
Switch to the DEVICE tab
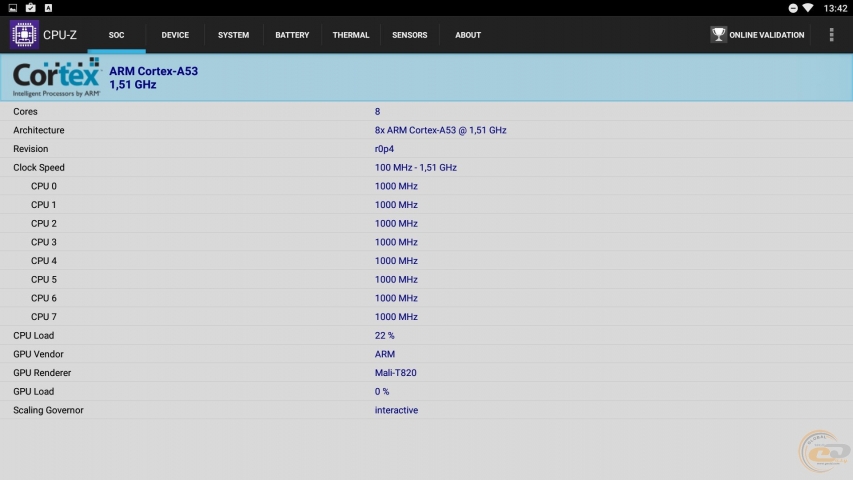[175, 35]
